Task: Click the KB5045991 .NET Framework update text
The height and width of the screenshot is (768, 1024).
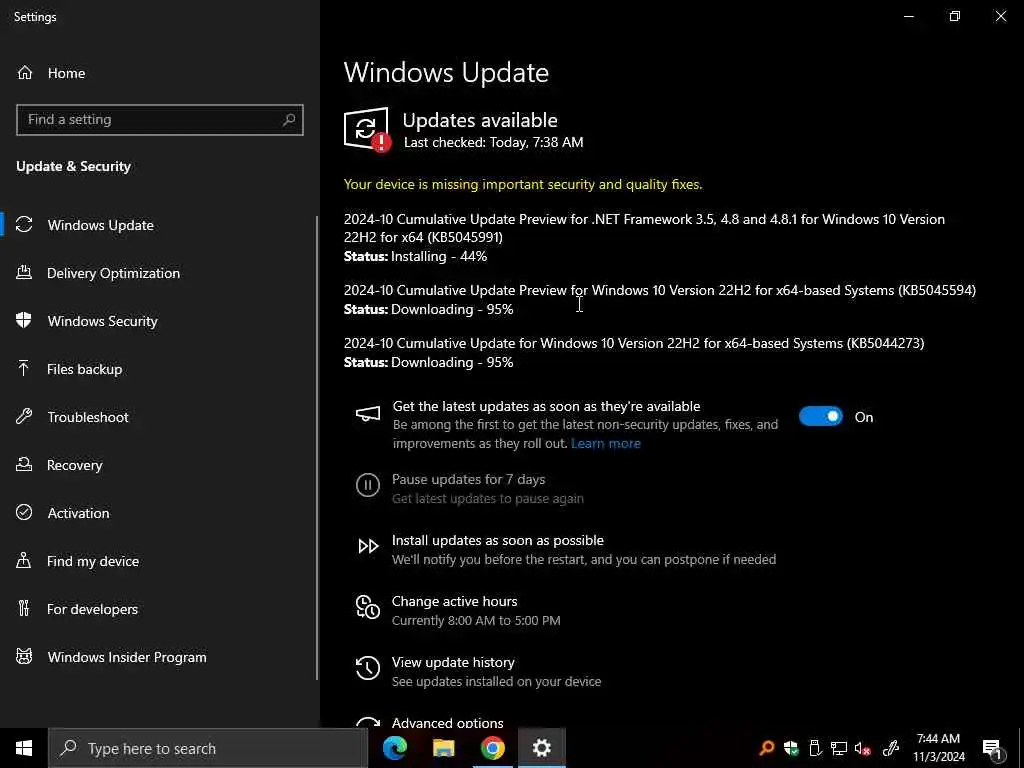Action: coord(644,228)
